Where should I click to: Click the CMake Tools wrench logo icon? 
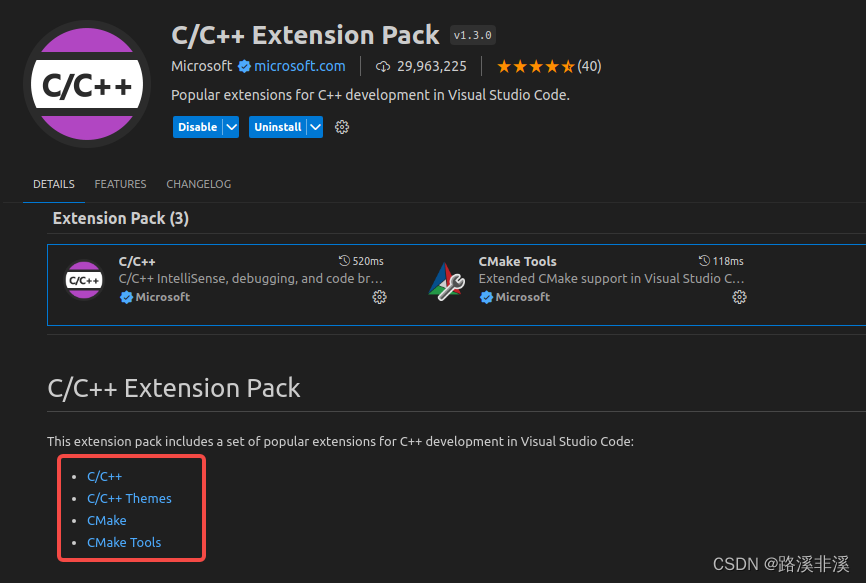coord(447,282)
